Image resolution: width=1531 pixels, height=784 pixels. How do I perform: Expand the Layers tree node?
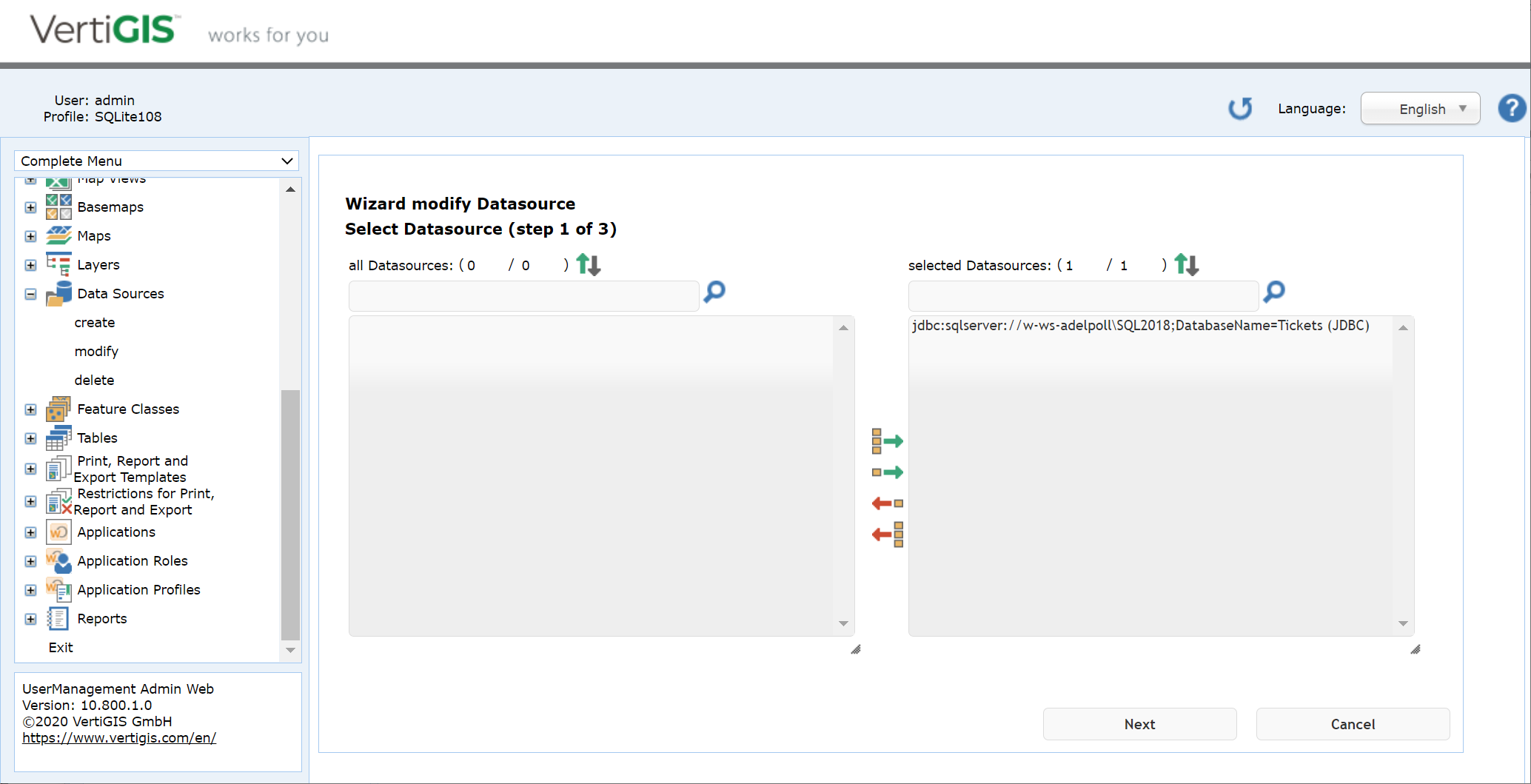30,265
